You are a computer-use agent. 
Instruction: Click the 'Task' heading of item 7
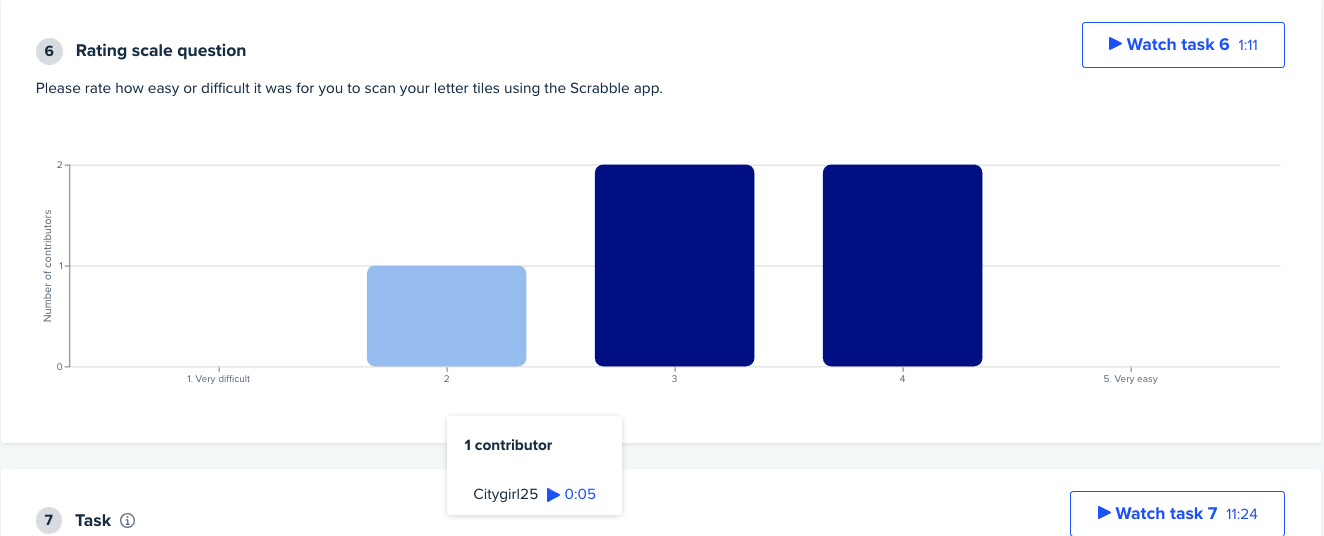pyautogui.click(x=93, y=520)
